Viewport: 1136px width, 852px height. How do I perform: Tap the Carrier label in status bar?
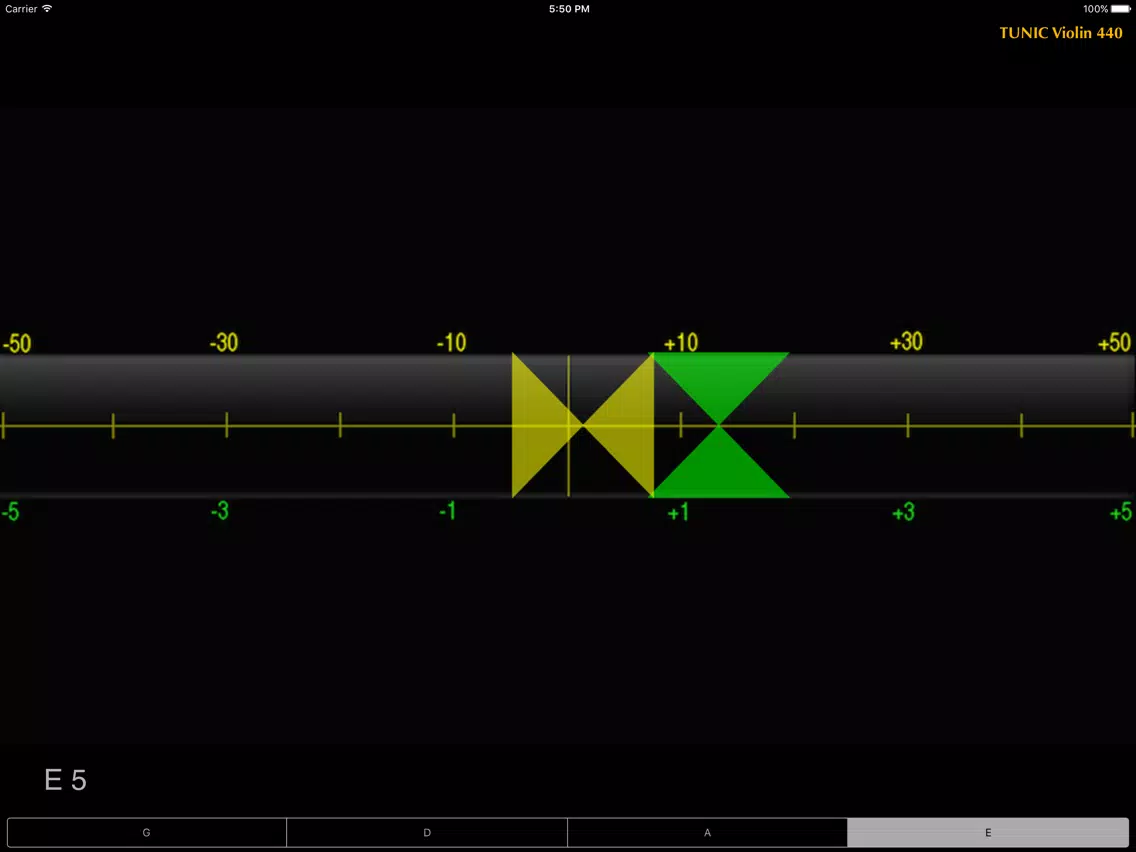(21, 9)
